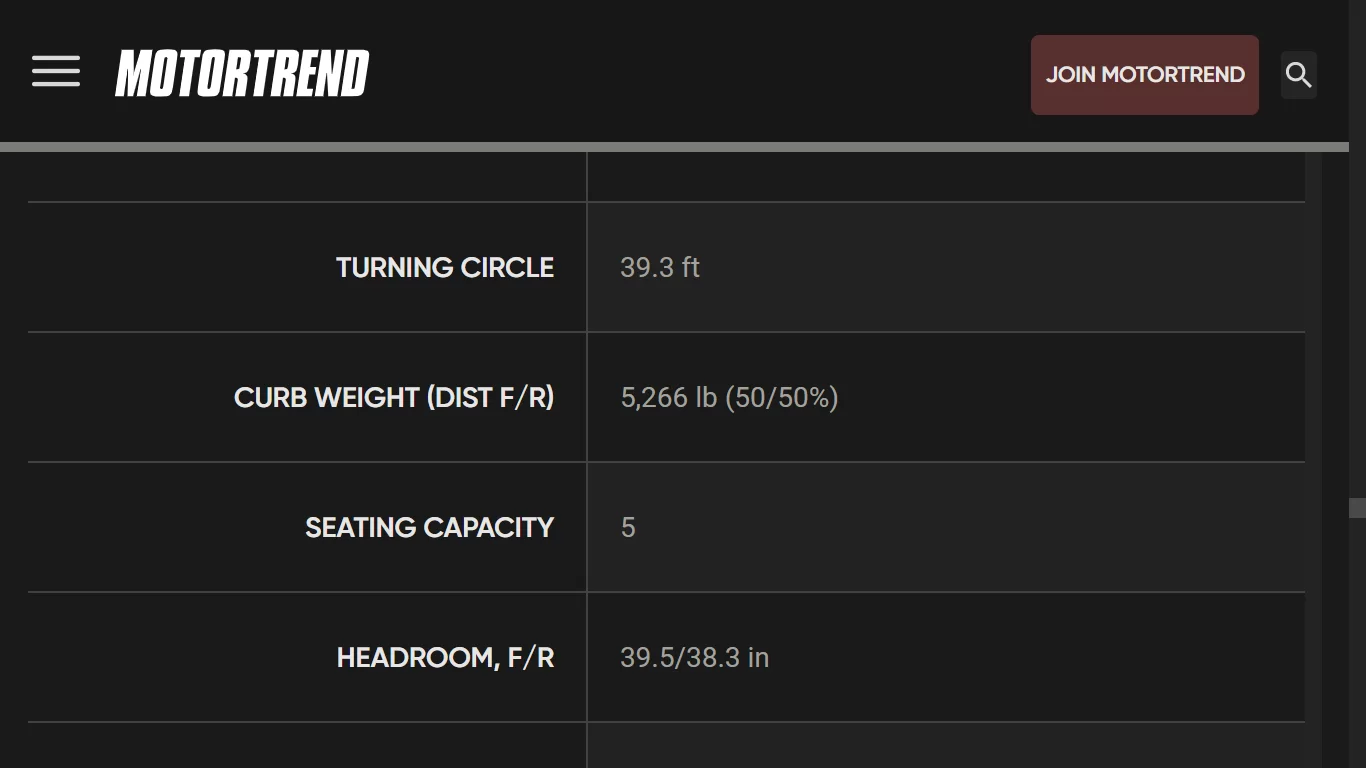
Task: Select the Turning Circle label
Action: pyautogui.click(x=445, y=268)
